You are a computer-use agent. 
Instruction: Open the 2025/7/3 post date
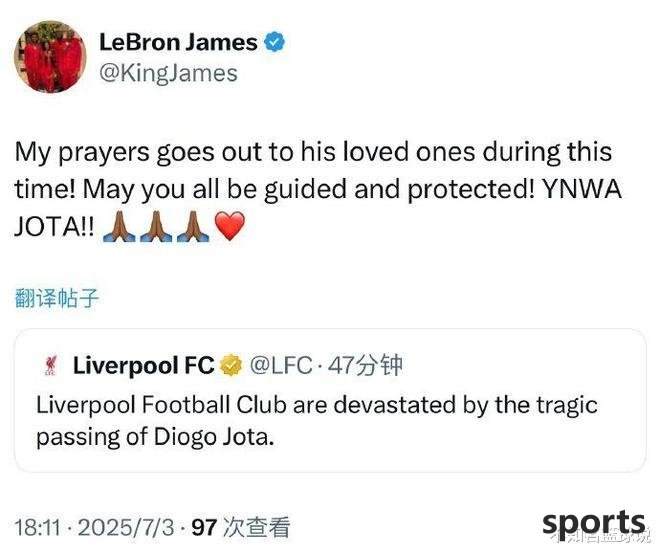(x=126, y=527)
